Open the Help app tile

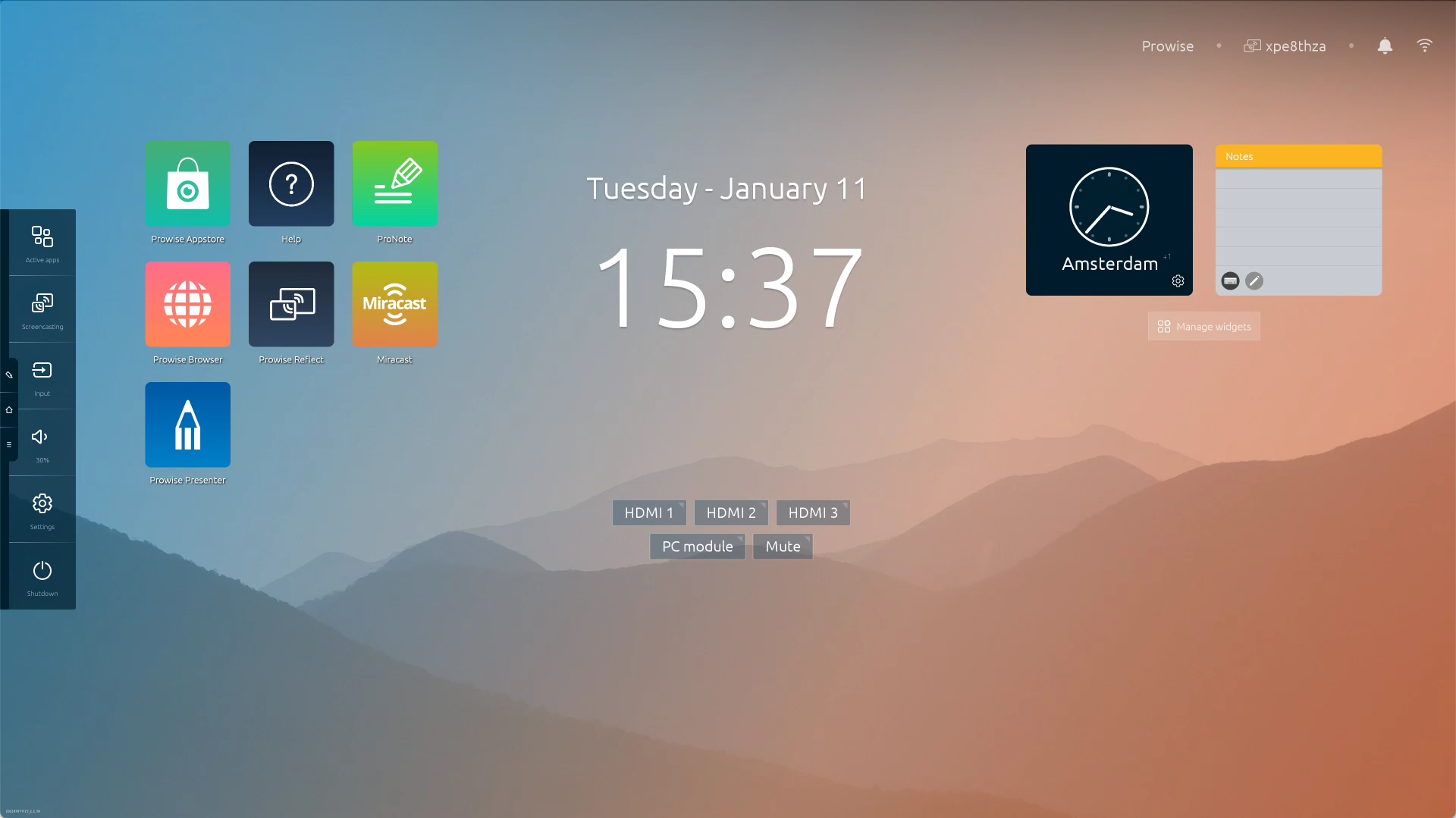coord(291,183)
